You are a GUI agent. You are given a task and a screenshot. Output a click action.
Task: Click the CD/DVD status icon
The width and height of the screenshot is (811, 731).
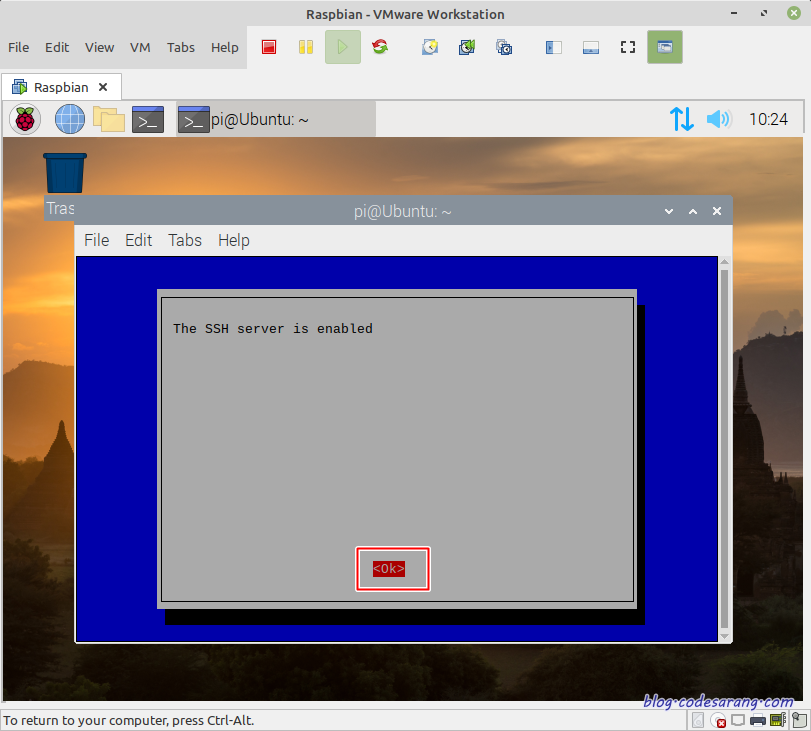pyautogui.click(x=718, y=720)
